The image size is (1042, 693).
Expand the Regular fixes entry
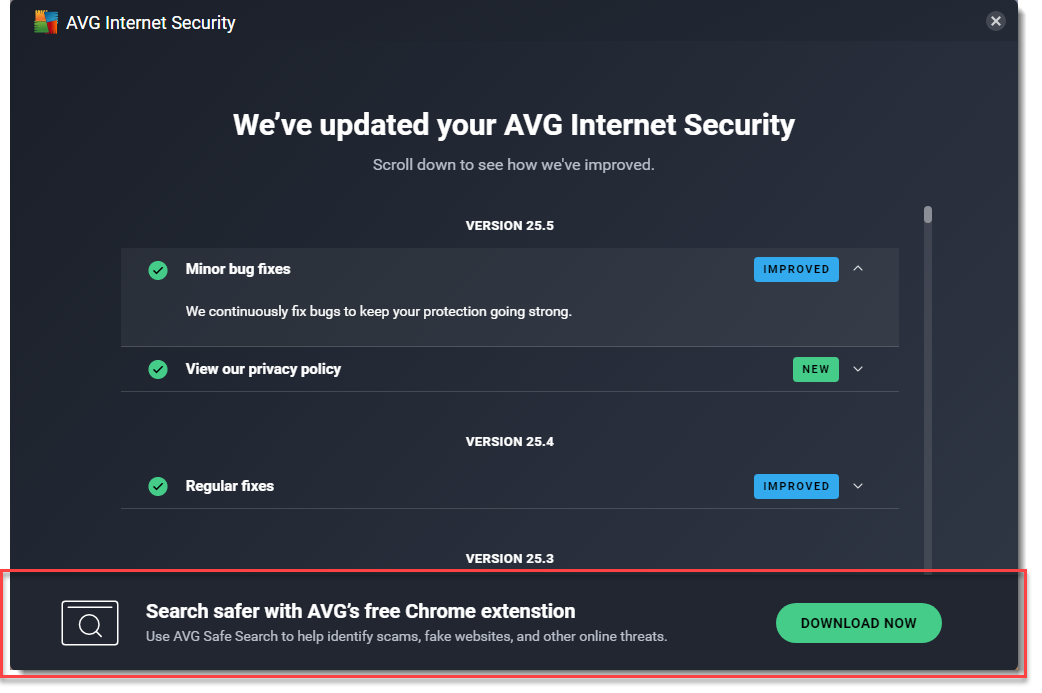pos(858,486)
